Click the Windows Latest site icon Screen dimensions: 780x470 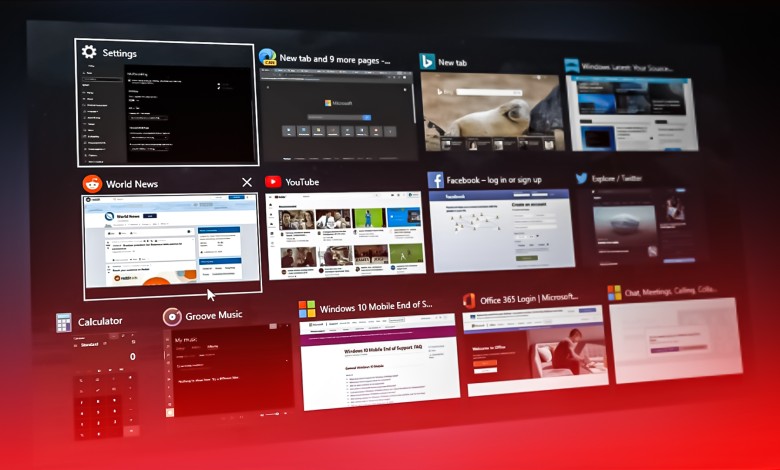(572, 66)
